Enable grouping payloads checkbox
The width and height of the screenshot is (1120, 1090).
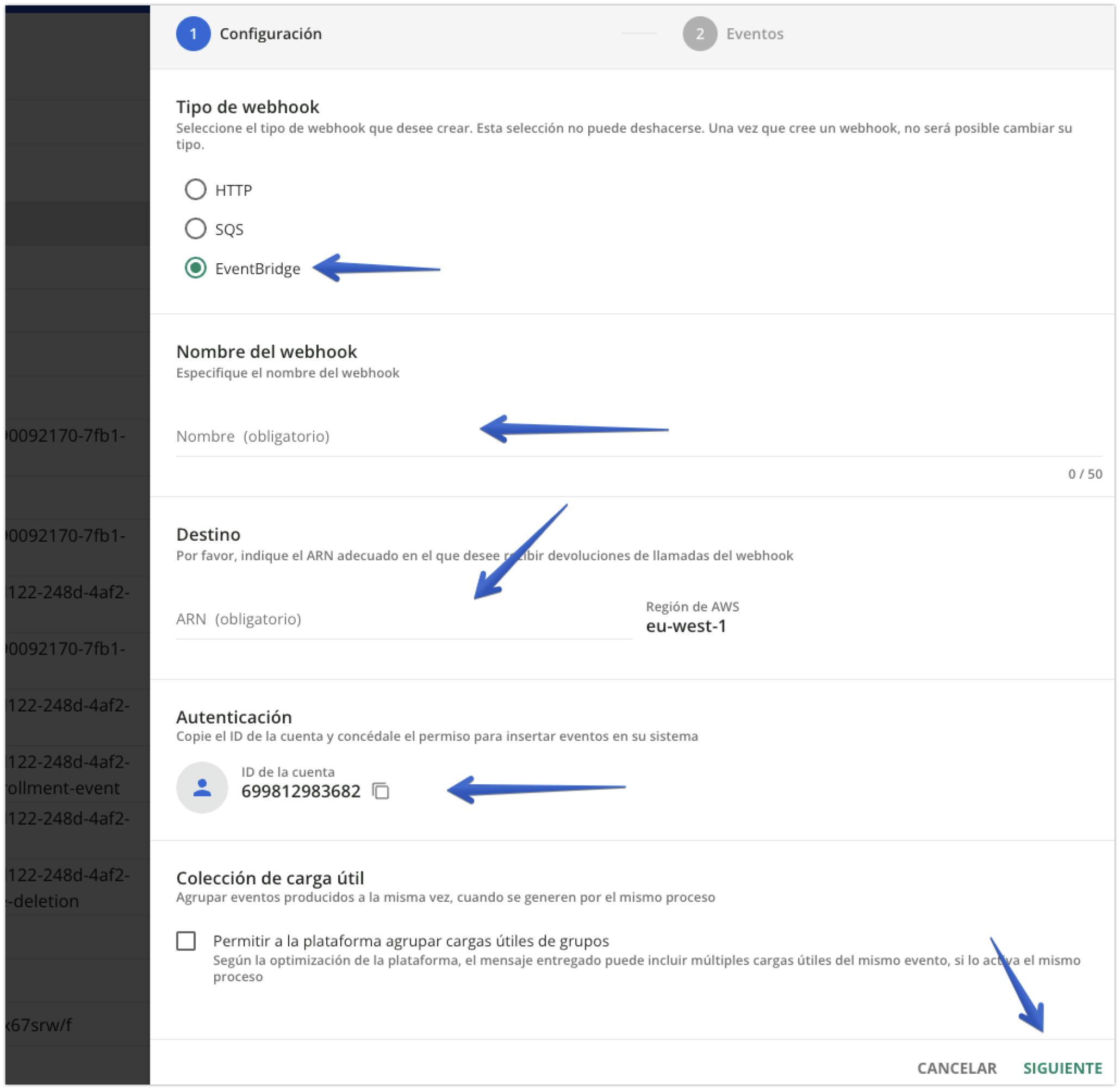point(186,941)
